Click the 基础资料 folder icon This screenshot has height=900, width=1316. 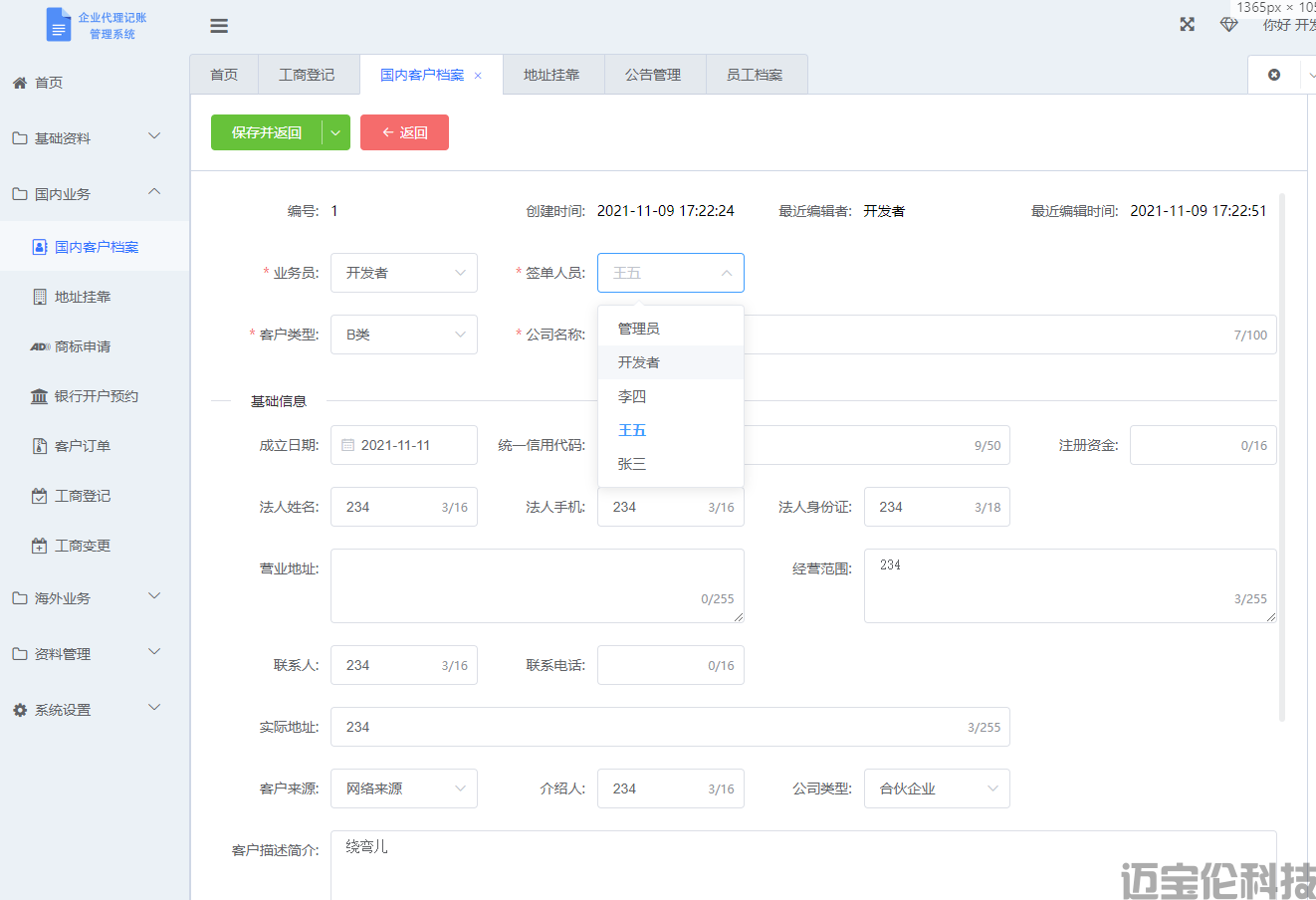coord(20,138)
